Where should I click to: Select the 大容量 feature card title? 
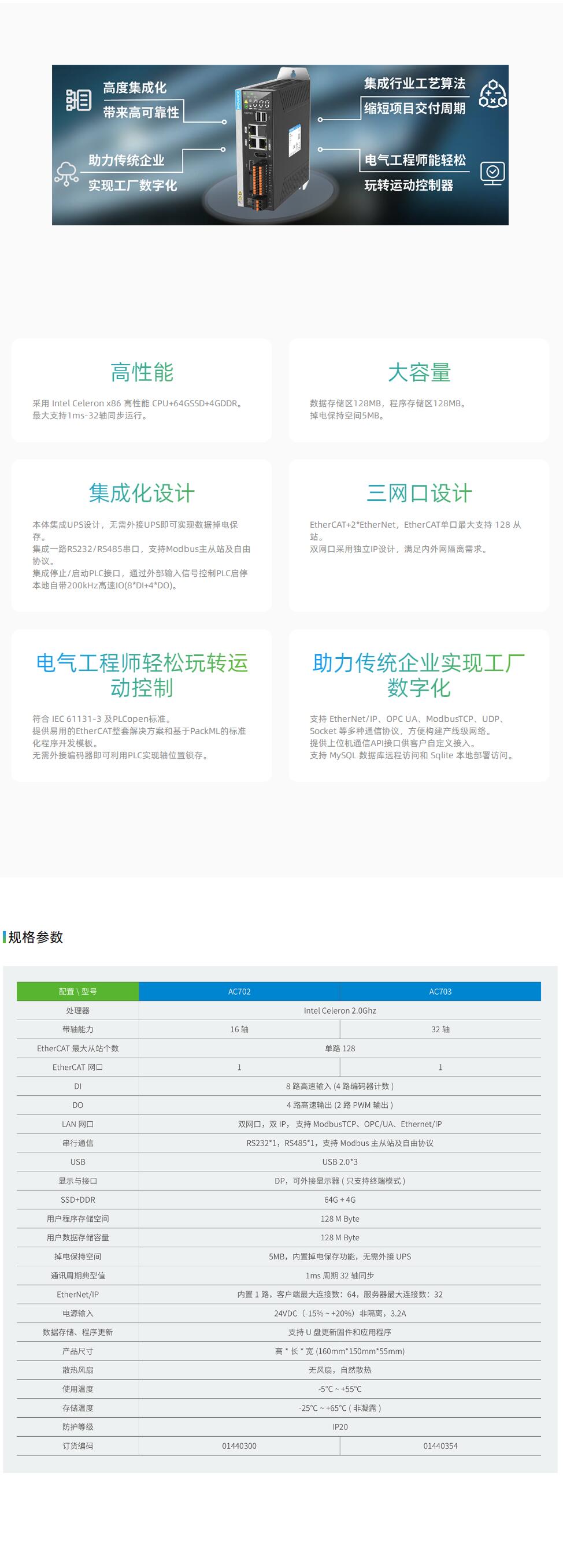(x=418, y=372)
